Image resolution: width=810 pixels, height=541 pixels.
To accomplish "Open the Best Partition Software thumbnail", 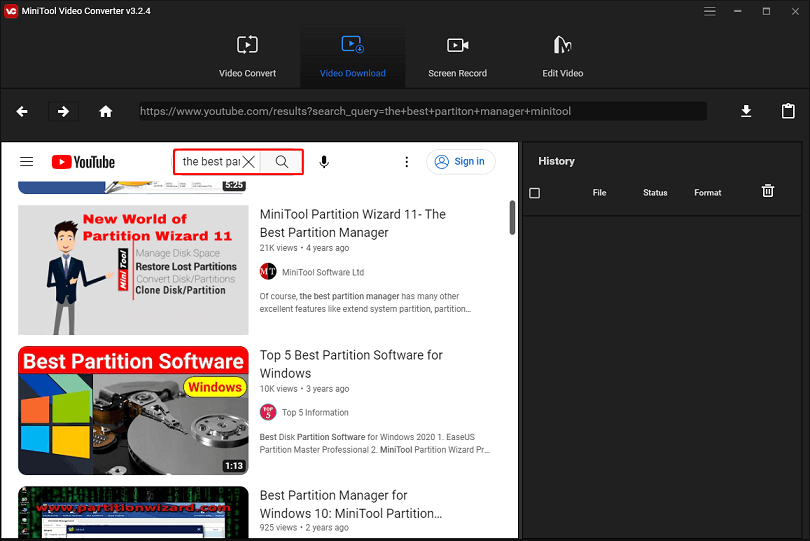I will coord(133,410).
